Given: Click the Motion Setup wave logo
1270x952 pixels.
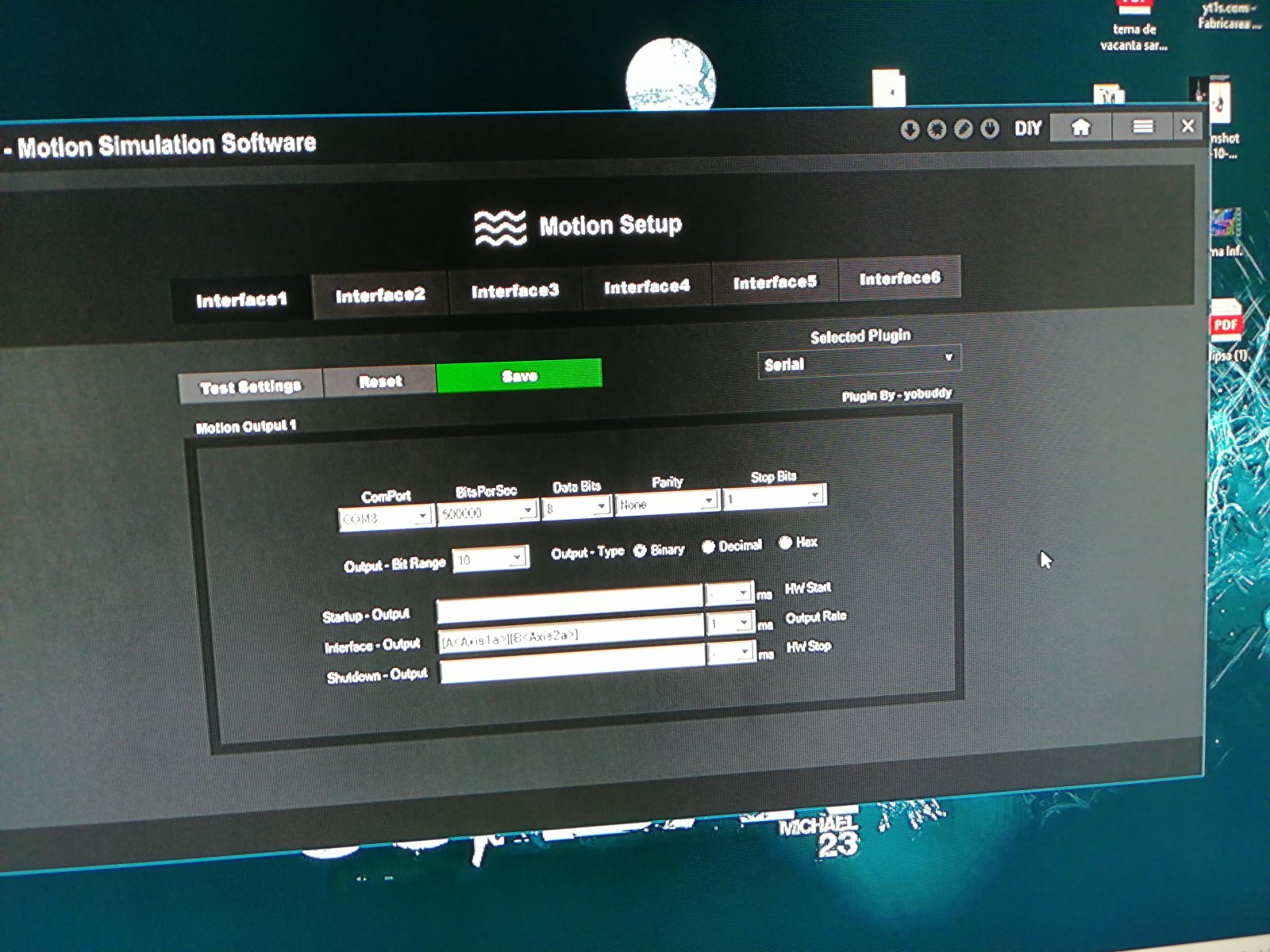Looking at the screenshot, I should pos(500,228).
